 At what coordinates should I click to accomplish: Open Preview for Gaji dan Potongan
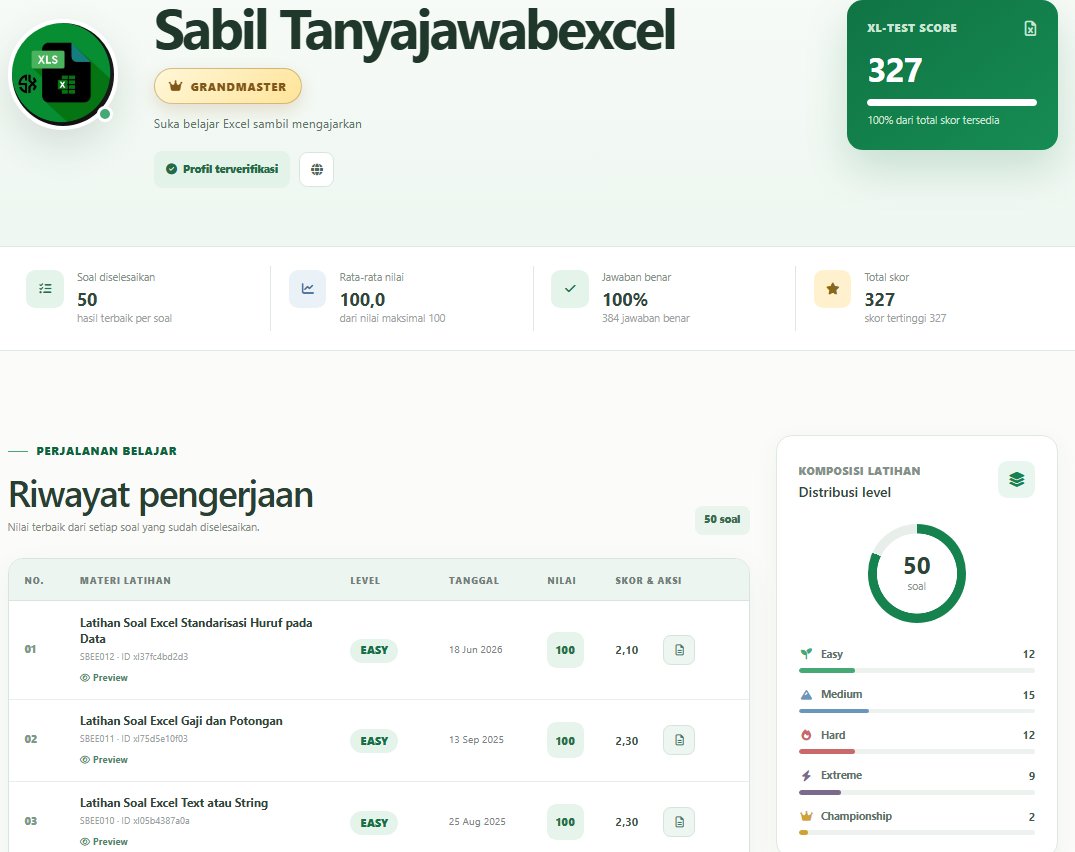point(104,759)
